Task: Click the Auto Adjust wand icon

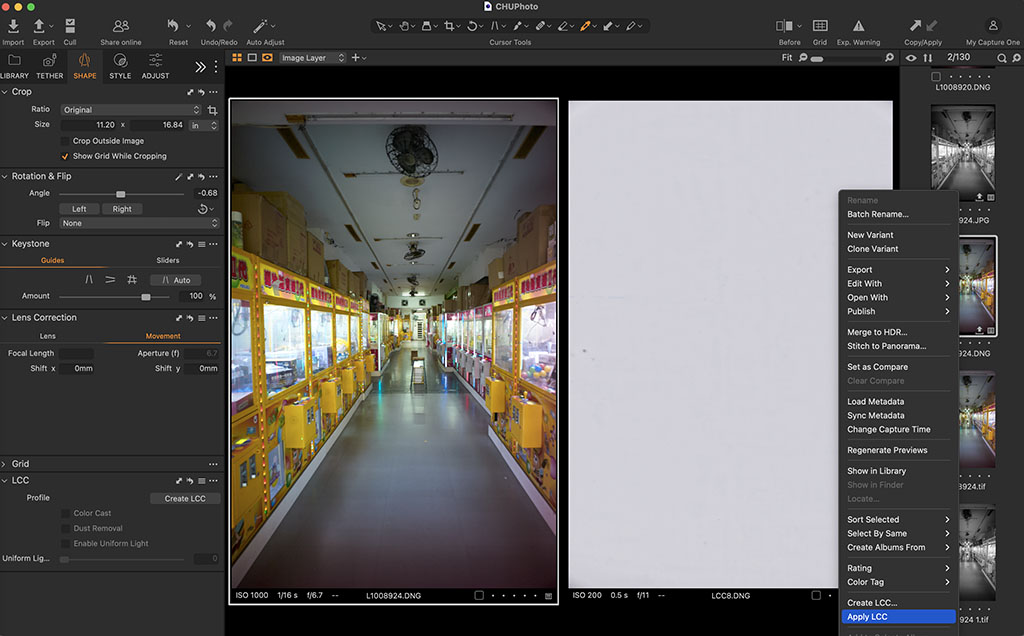Action: point(261,26)
